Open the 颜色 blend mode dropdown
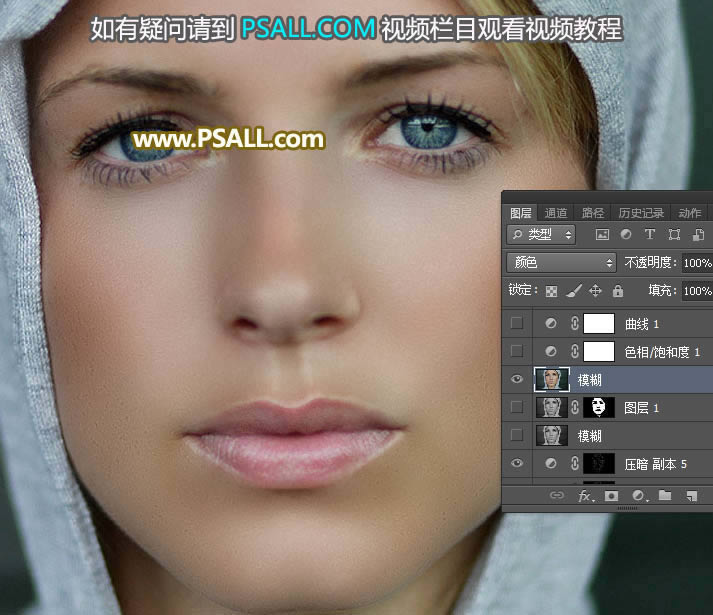The width and height of the screenshot is (713, 615). point(562,263)
